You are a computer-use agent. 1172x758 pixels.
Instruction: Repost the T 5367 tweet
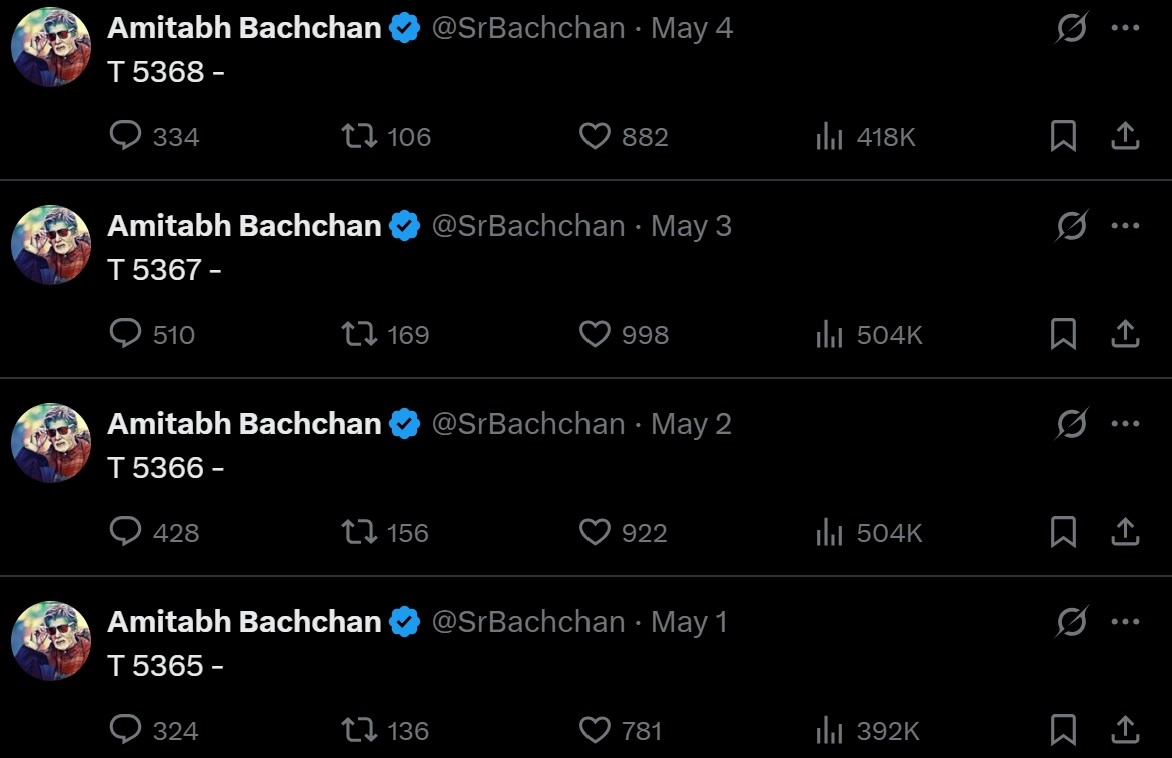tap(359, 334)
